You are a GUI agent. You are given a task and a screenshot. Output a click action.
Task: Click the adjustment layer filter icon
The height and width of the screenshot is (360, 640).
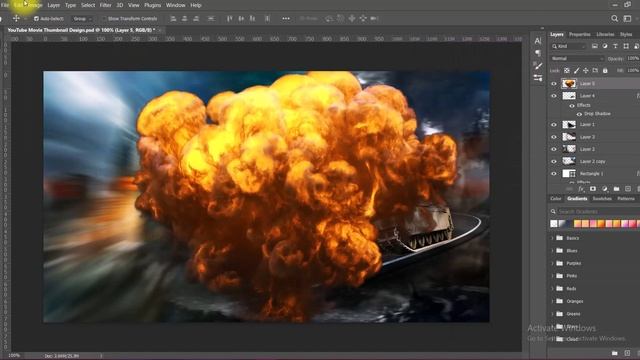[605, 47]
